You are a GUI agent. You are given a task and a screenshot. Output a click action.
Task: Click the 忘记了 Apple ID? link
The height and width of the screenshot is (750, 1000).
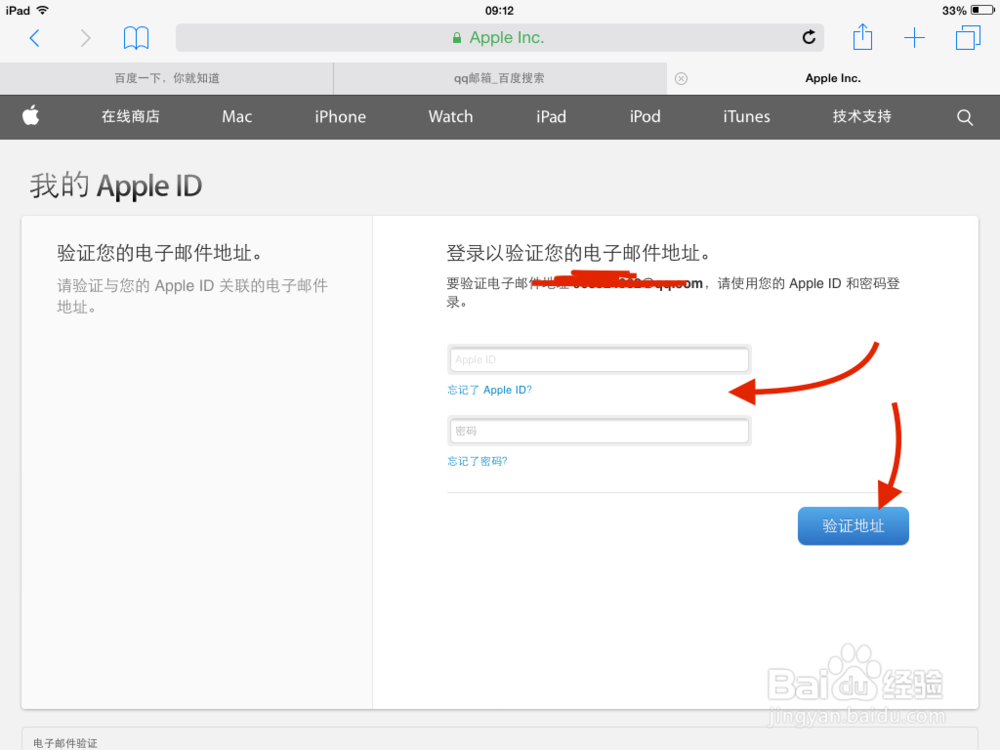489,390
